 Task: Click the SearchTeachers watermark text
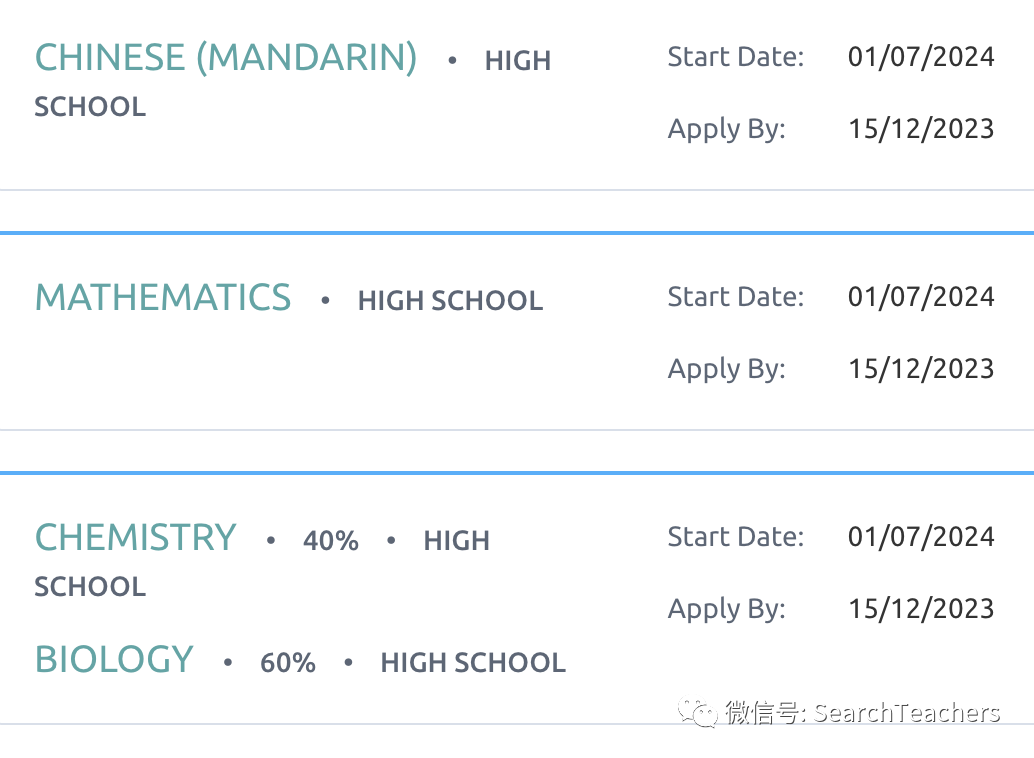[907, 713]
